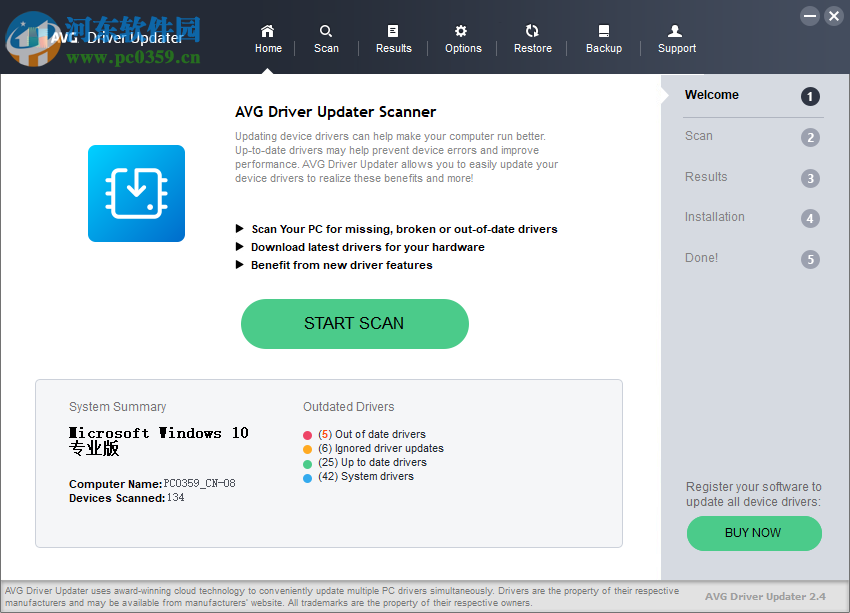
Task: Click BUY NOW to register the software
Action: click(x=754, y=533)
